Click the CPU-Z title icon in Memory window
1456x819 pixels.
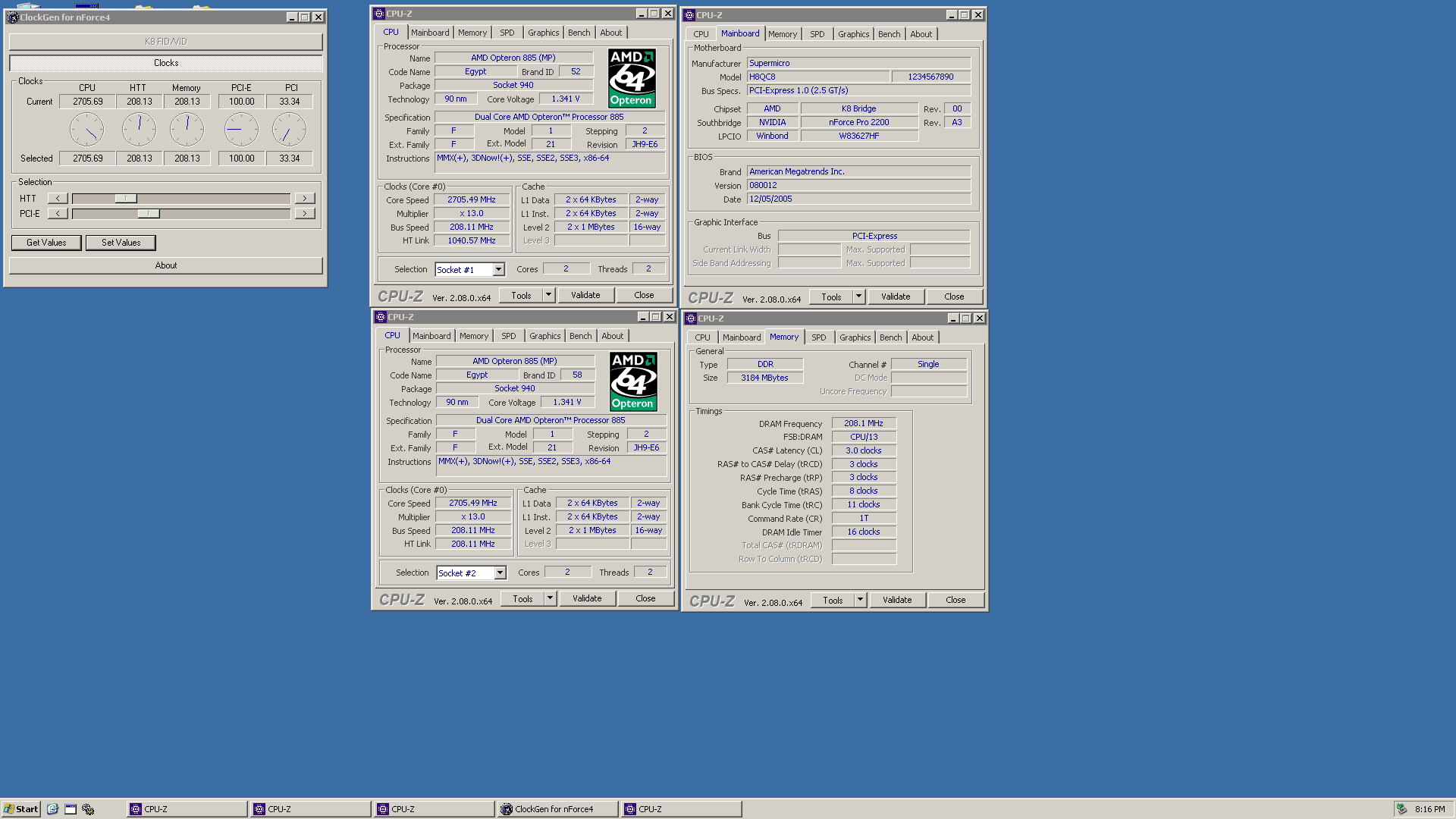(x=691, y=318)
